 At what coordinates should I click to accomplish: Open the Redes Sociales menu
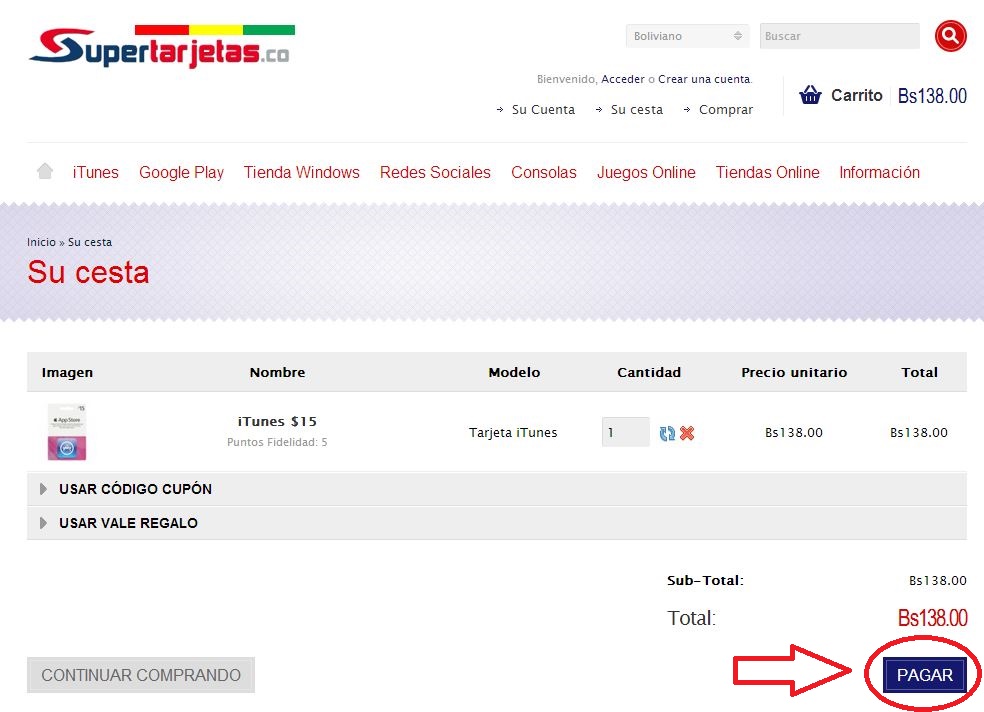click(435, 172)
